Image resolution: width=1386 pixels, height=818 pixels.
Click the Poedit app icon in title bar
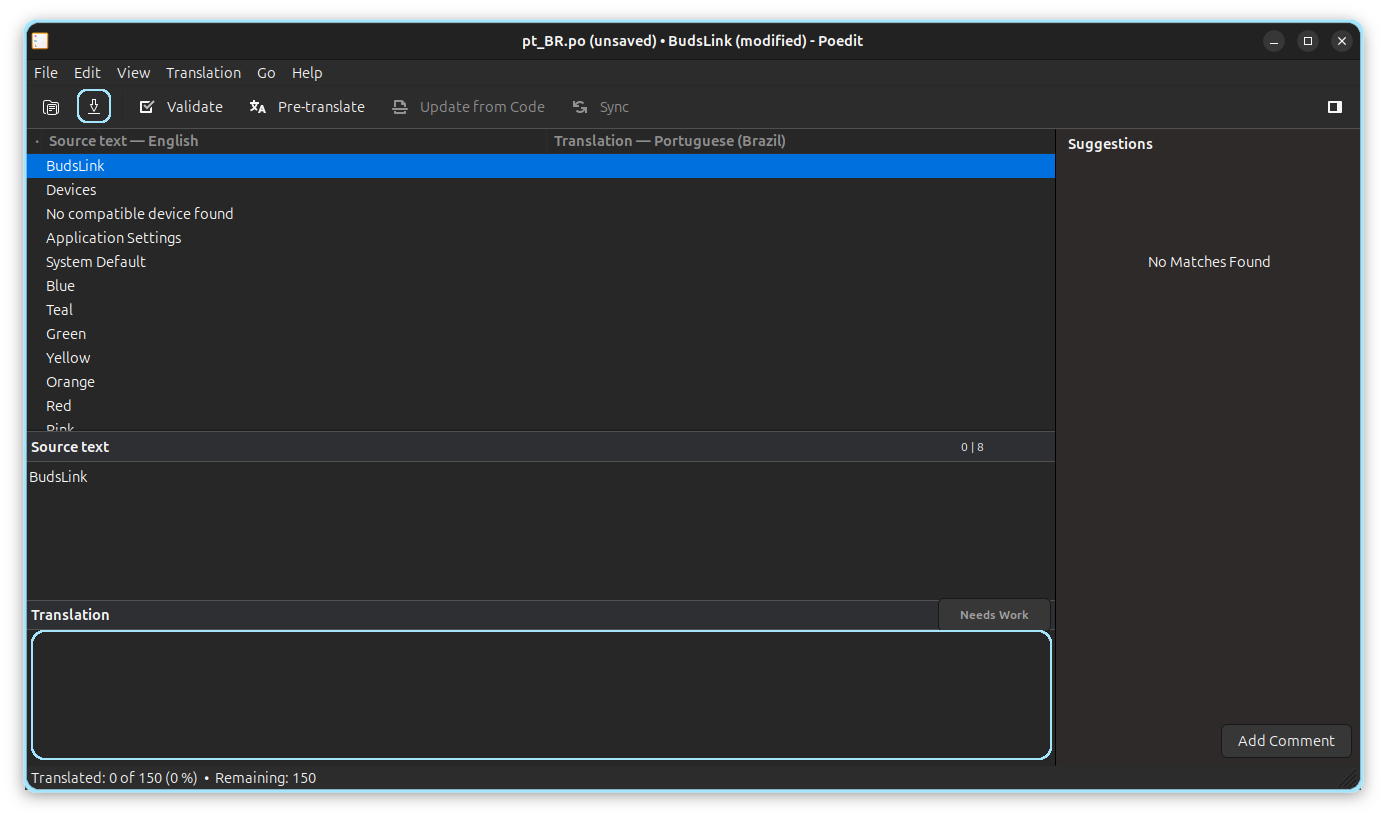pyautogui.click(x=40, y=41)
